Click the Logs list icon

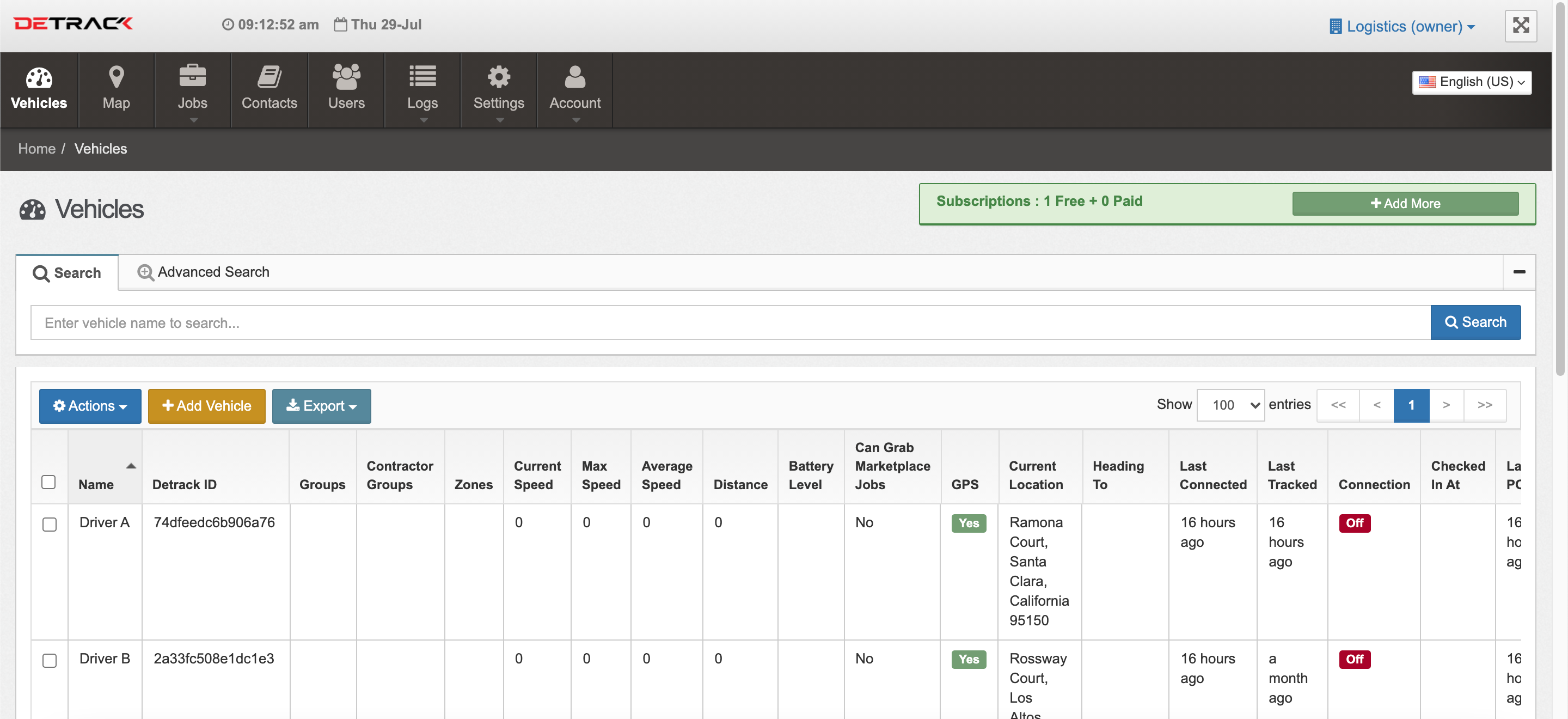click(422, 77)
